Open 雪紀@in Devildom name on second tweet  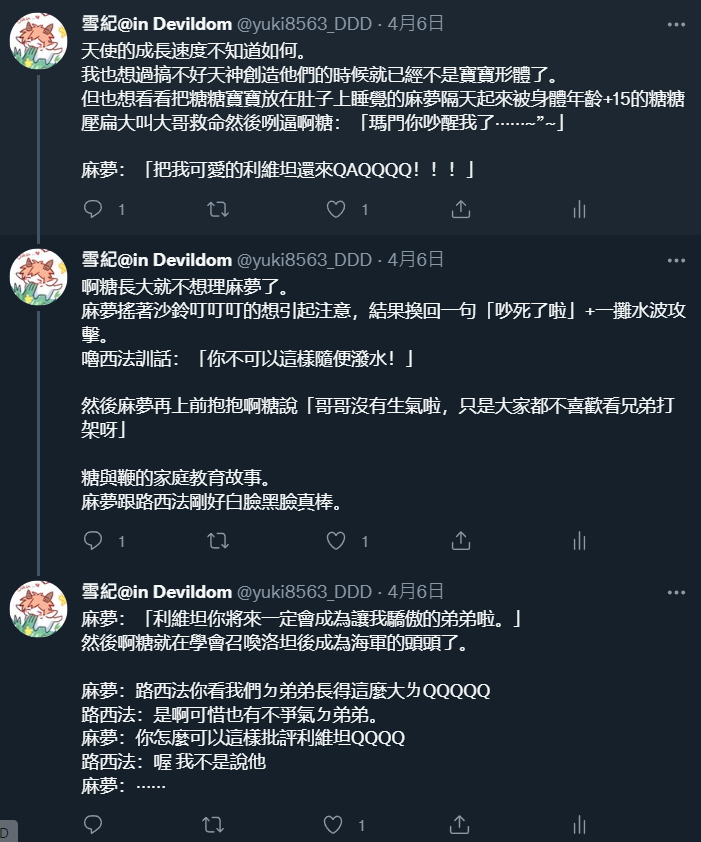click(x=156, y=259)
